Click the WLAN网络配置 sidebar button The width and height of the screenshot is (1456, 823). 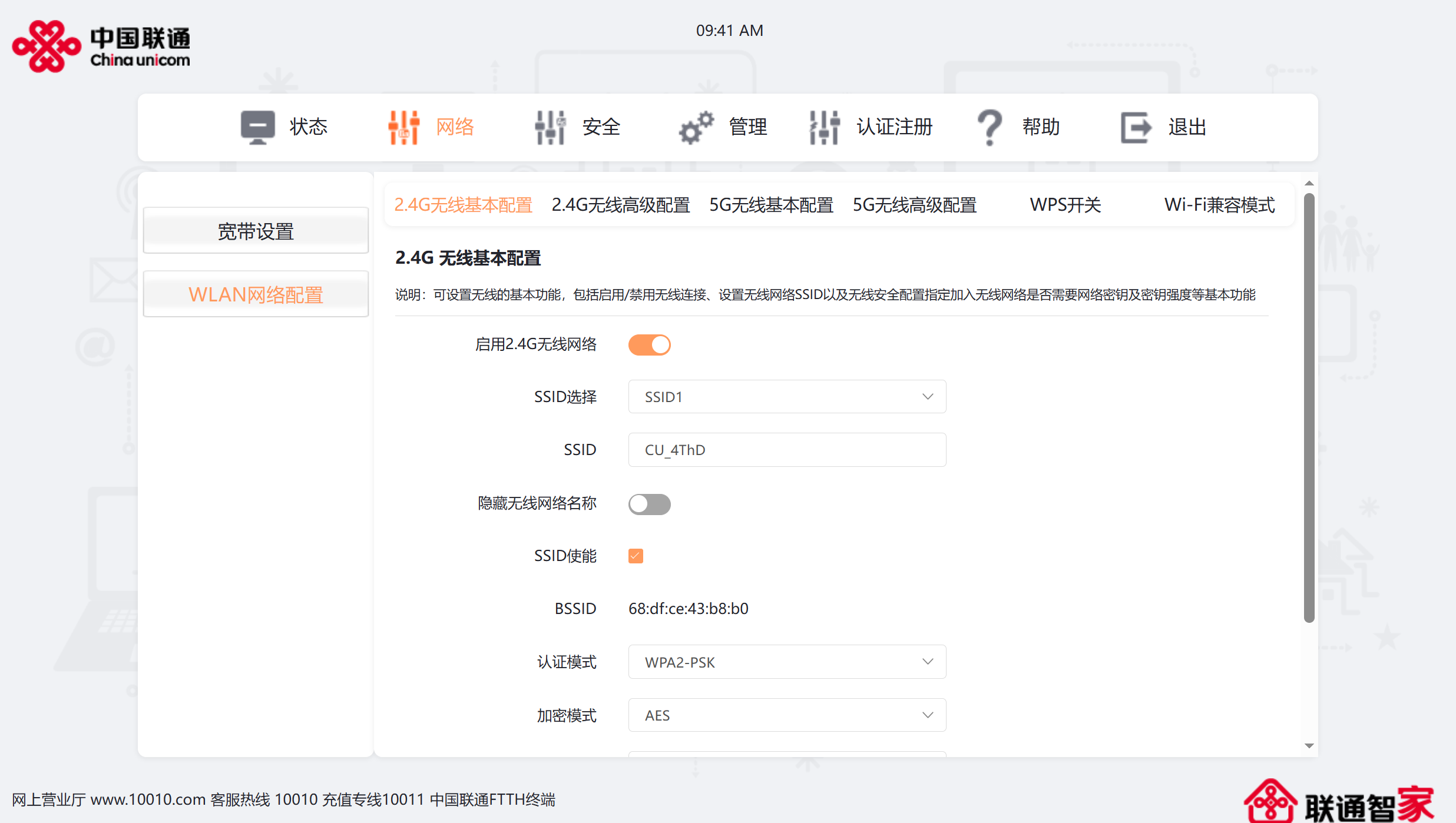pos(256,294)
